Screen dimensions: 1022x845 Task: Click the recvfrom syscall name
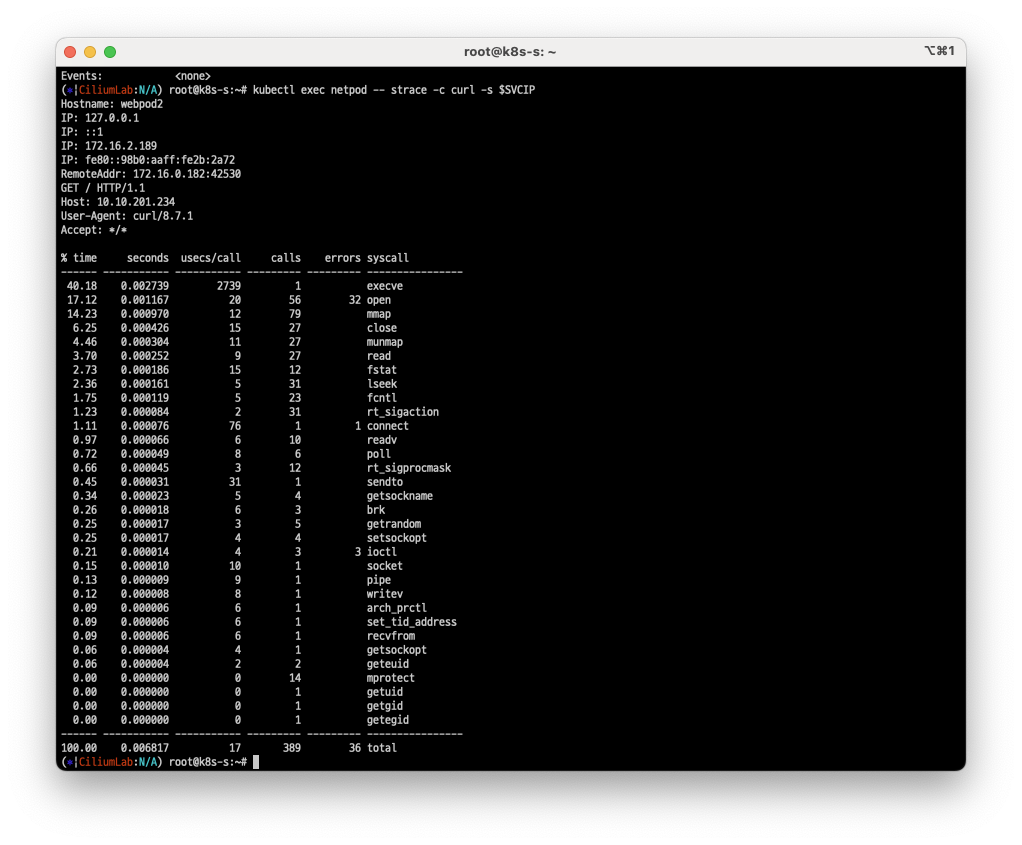[x=390, y=636]
